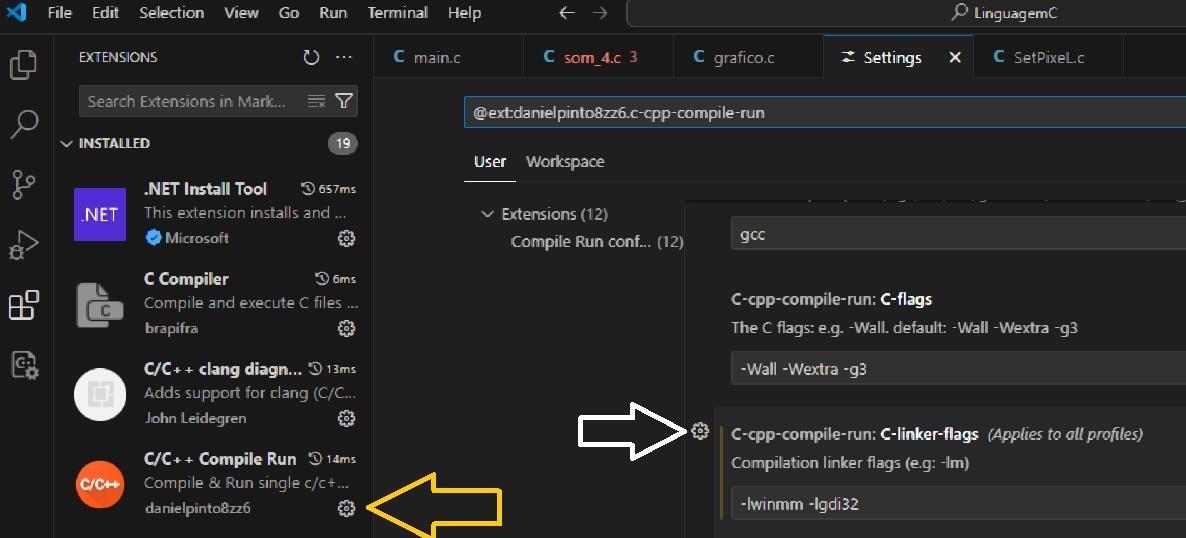This screenshot has width=1186, height=538.
Task: Open Run and Debug view
Action: (x=23, y=245)
